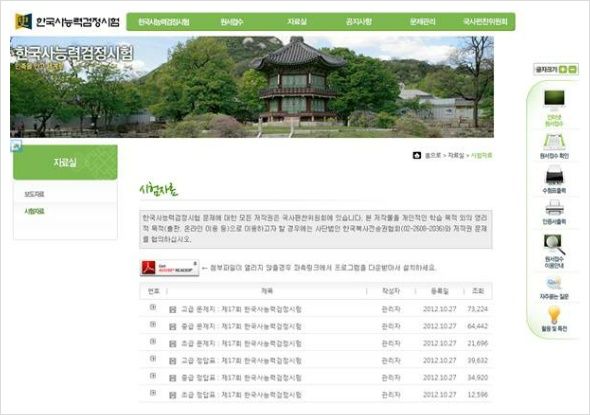Click the notice marker in the 중급 정답표 row
The height and width of the screenshot is (415, 590).
tap(153, 375)
